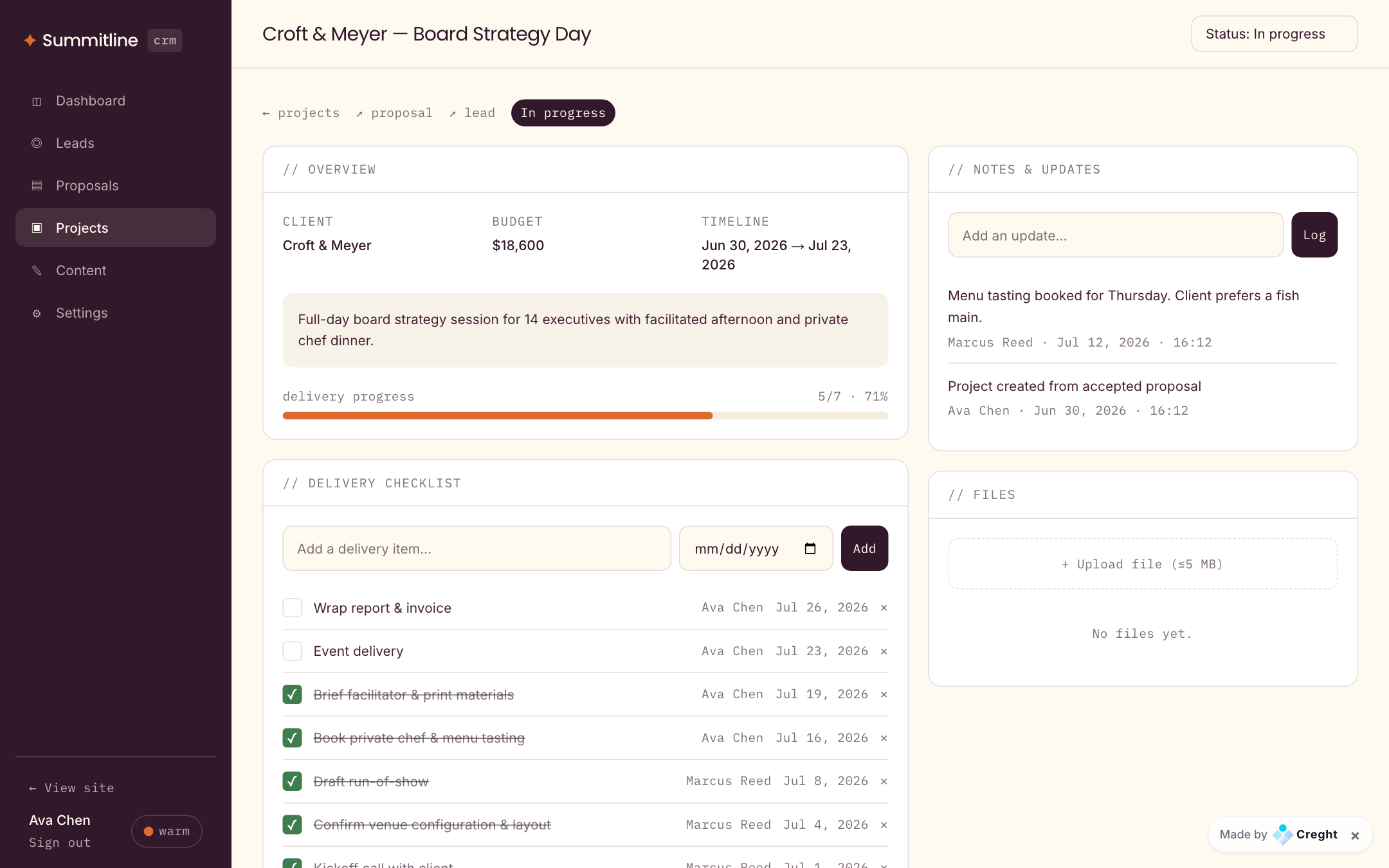Go back to projects breadcrumb link
Screen dimensions: 1389x868
coord(301,113)
